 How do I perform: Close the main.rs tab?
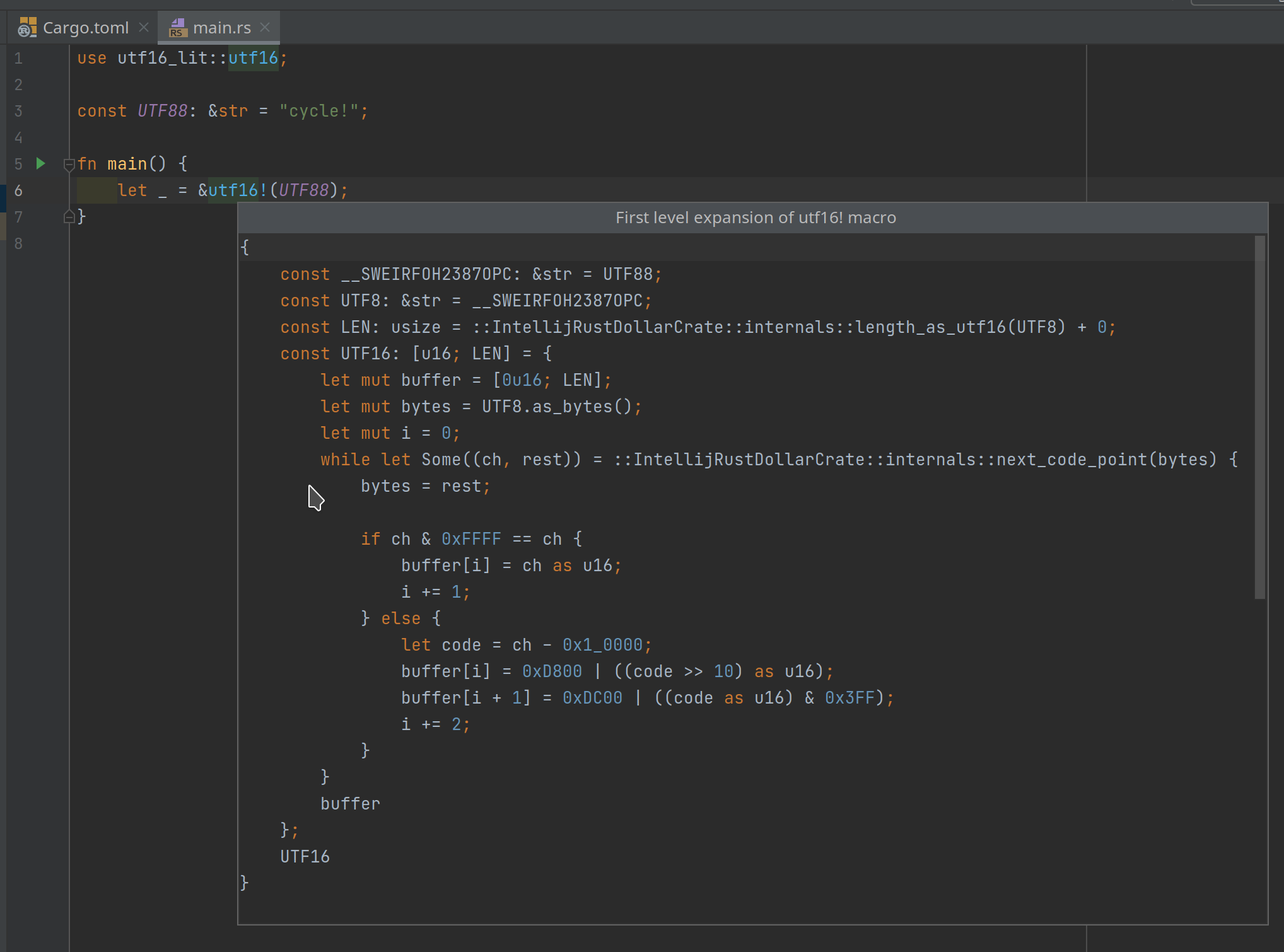click(265, 26)
